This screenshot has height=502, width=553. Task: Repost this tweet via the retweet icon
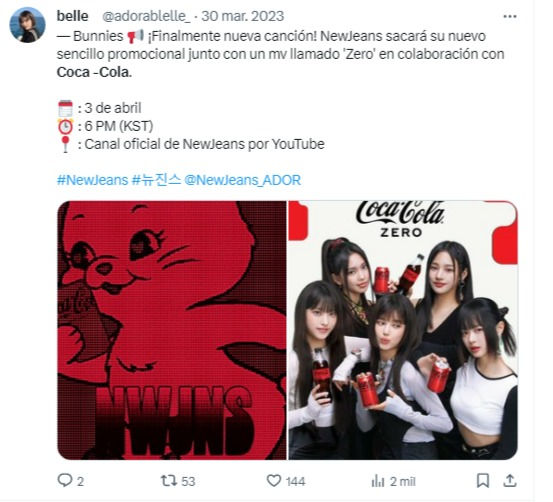click(x=169, y=480)
